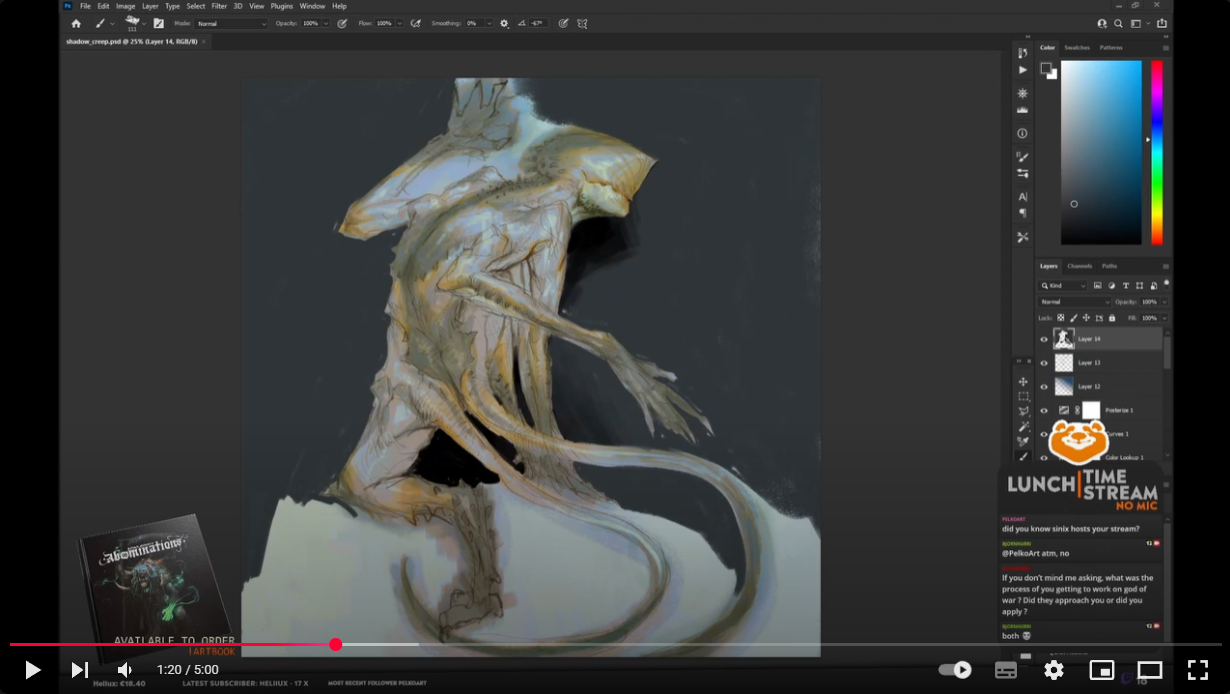
Task: Mute the video volume speaker icon
Action: tap(125, 670)
